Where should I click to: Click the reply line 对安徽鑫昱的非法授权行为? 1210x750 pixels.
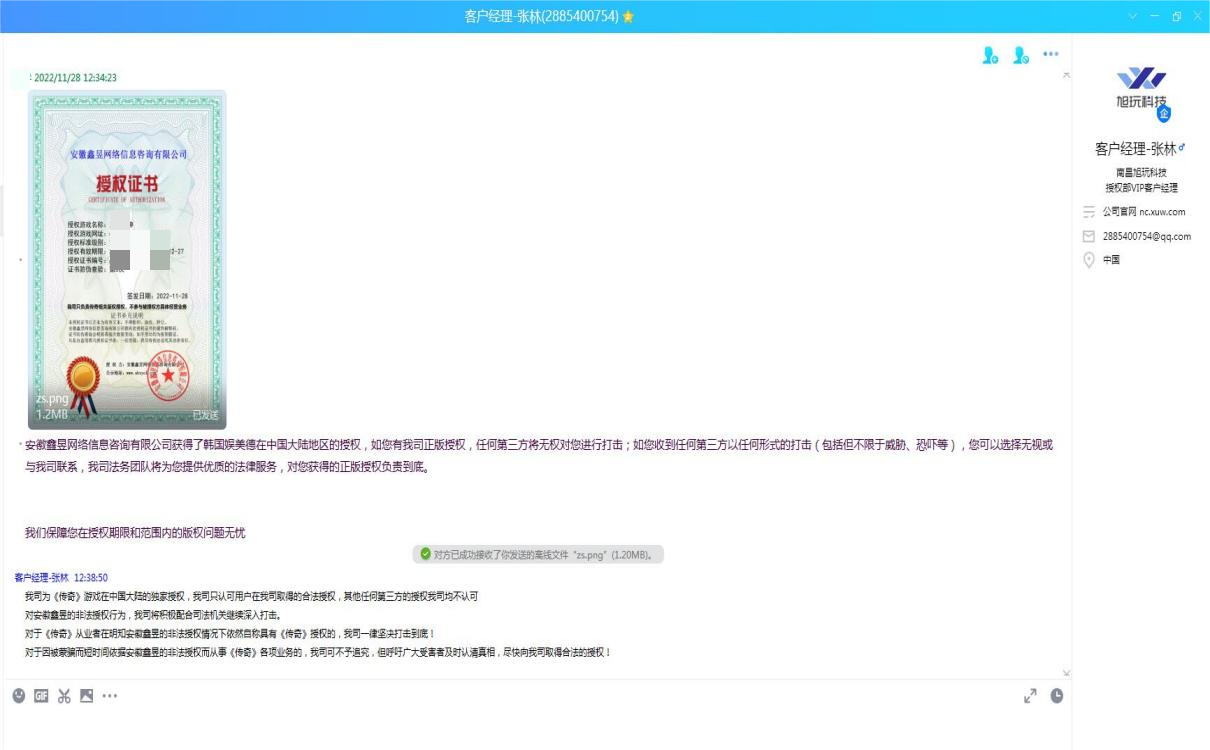[152, 615]
